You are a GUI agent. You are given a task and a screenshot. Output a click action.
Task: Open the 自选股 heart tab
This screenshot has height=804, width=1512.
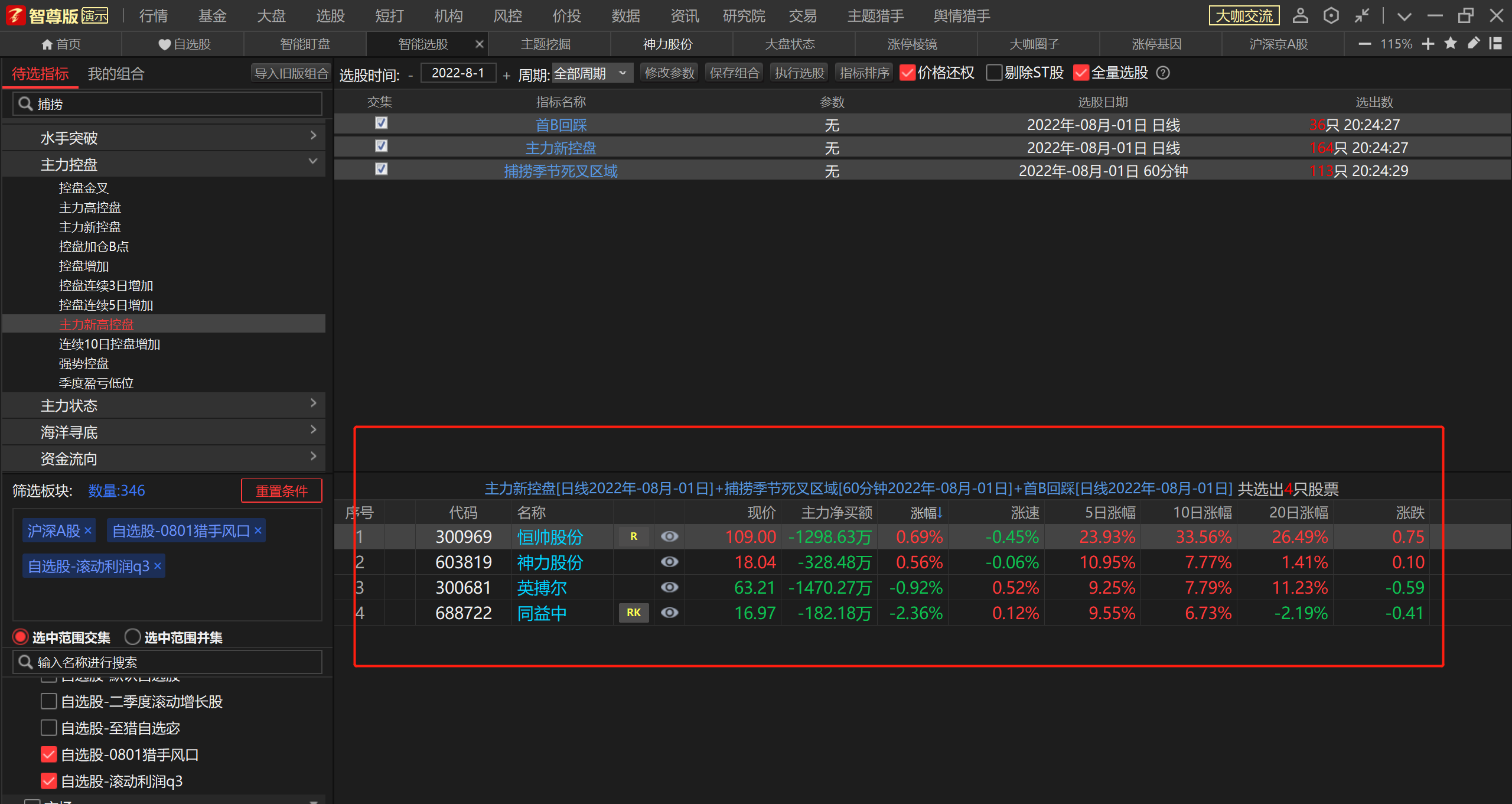pyautogui.click(x=184, y=44)
